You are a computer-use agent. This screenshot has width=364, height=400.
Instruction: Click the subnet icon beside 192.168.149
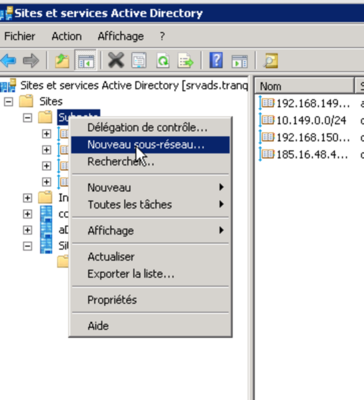268,103
